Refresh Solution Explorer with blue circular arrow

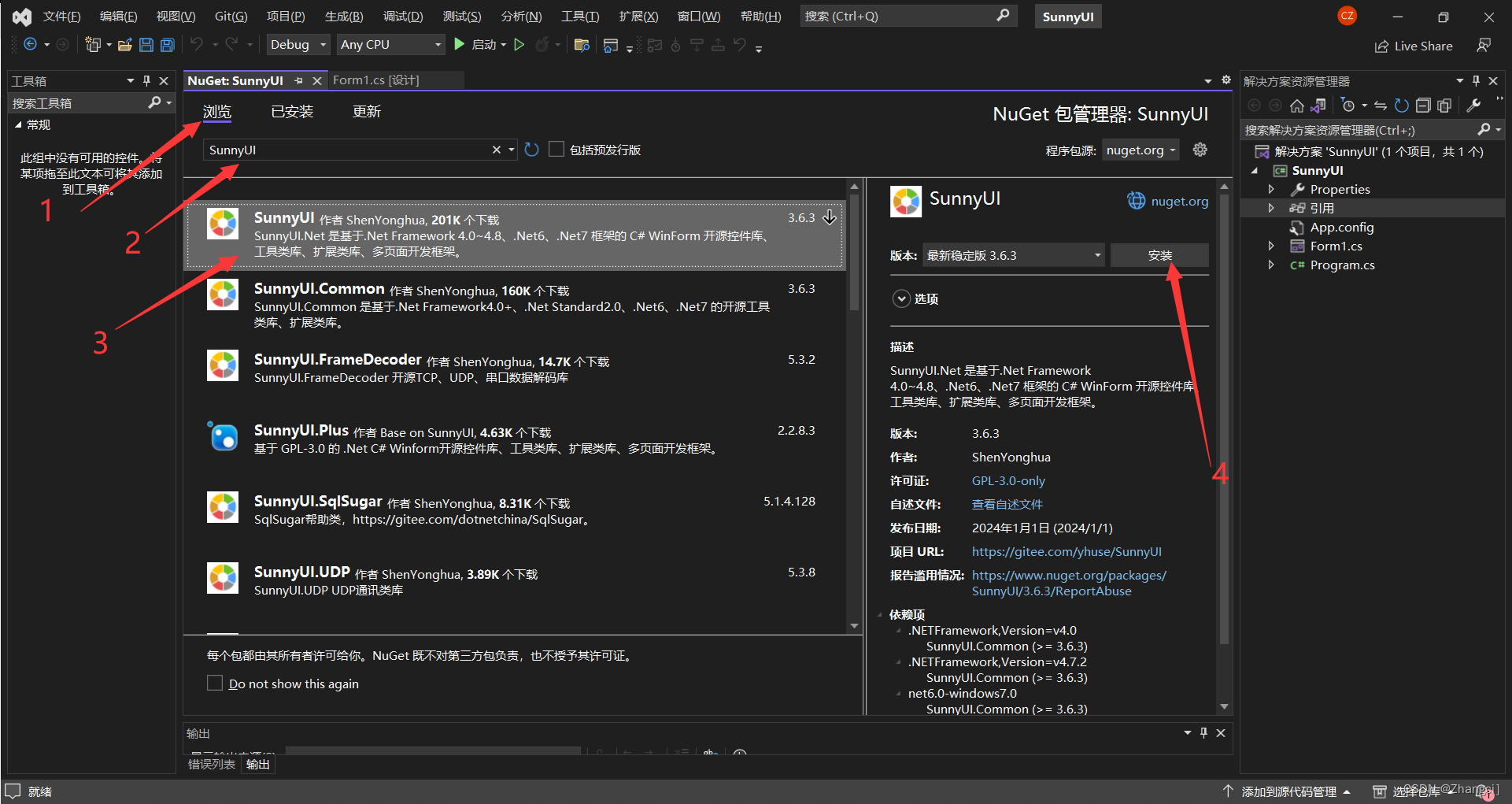pyautogui.click(x=1402, y=106)
